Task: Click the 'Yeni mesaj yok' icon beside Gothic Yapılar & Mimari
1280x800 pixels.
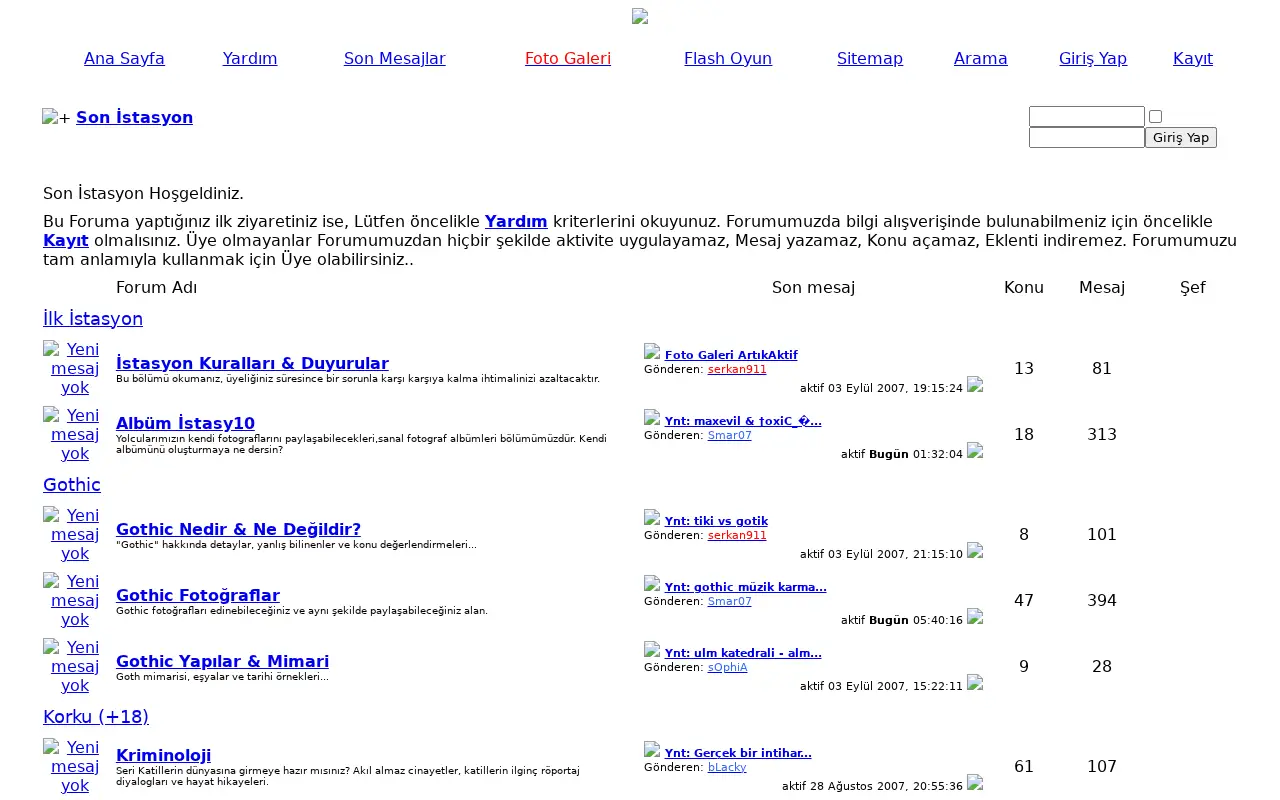Action: pos(75,666)
